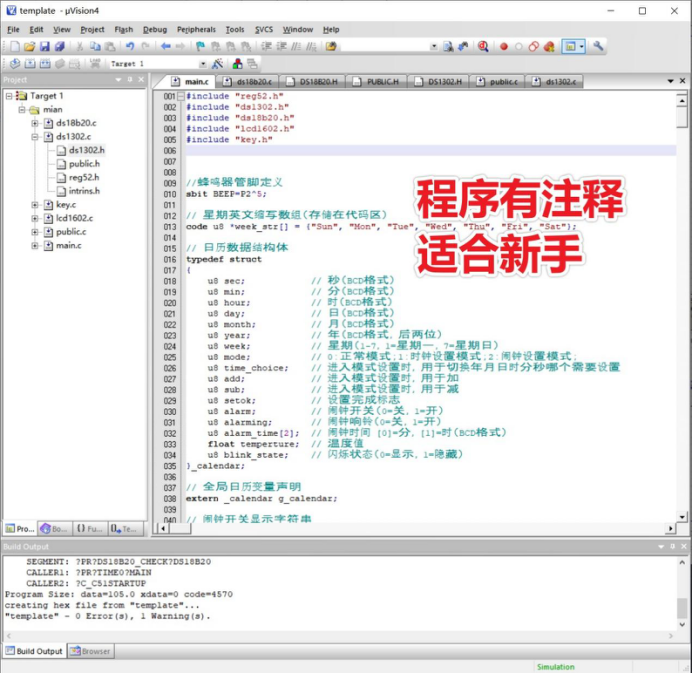Switch to the Functions panel tab
The width and height of the screenshot is (692, 673).
(x=90, y=529)
